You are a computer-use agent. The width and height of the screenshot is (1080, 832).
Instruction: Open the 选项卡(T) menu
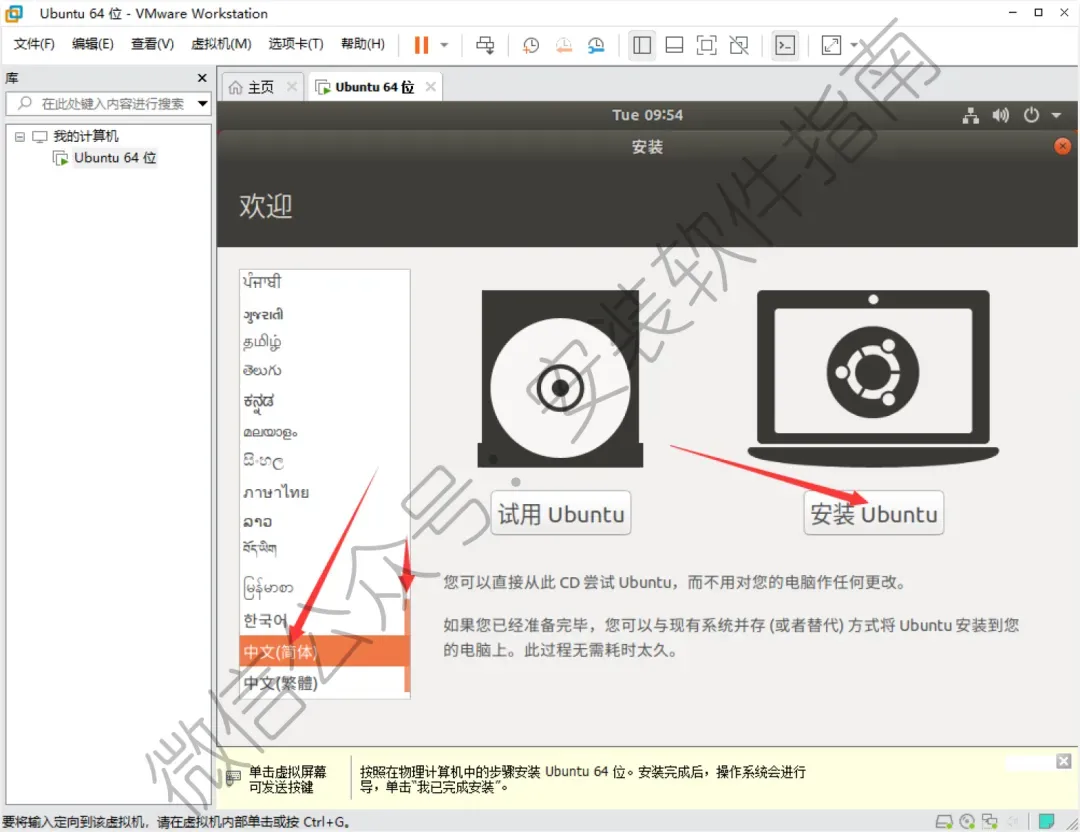coord(295,44)
